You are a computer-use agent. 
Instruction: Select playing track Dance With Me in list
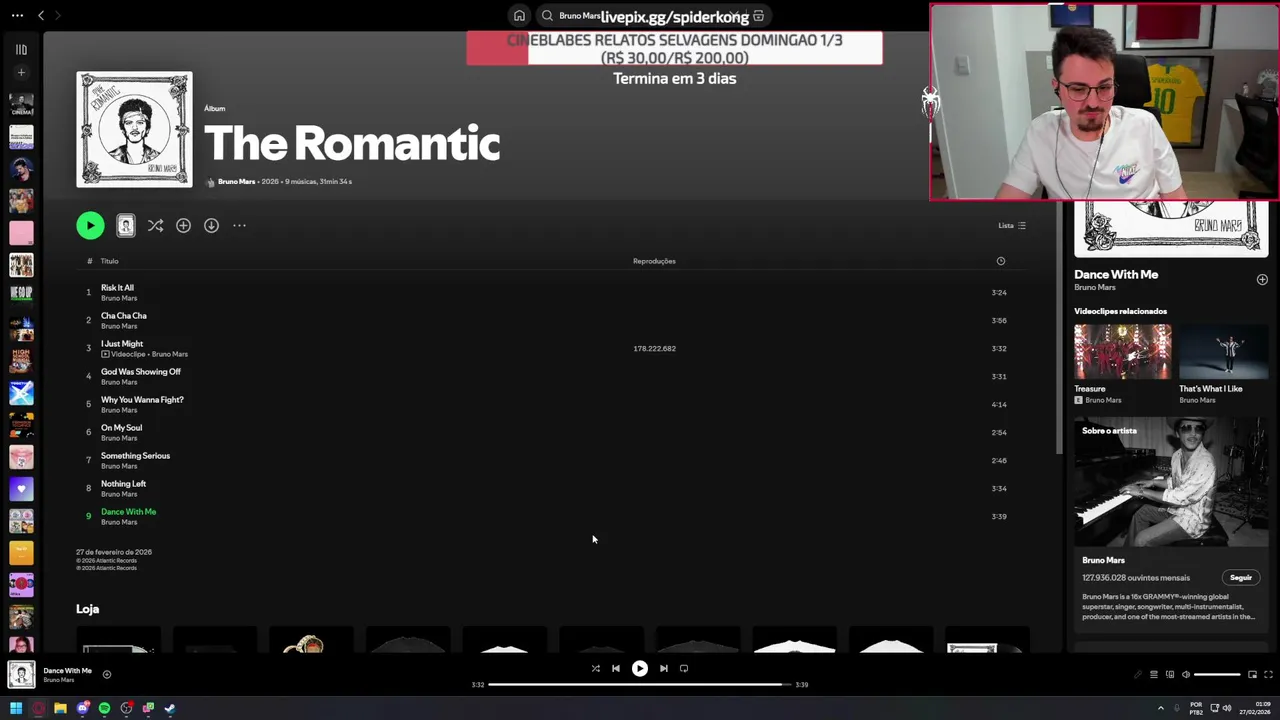pyautogui.click(x=553, y=516)
